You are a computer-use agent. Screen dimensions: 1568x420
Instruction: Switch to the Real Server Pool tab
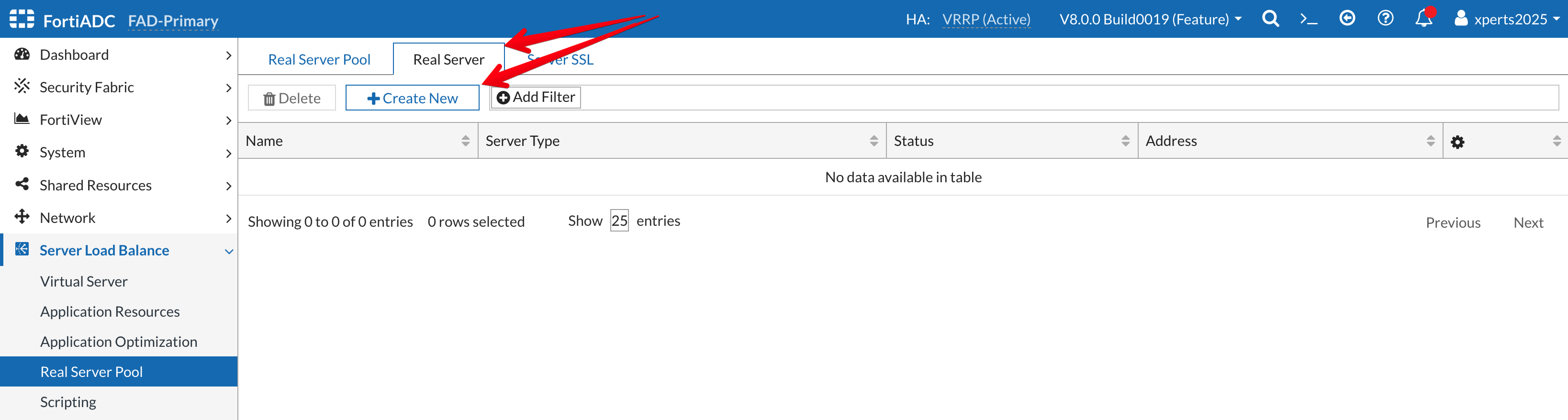(x=319, y=60)
